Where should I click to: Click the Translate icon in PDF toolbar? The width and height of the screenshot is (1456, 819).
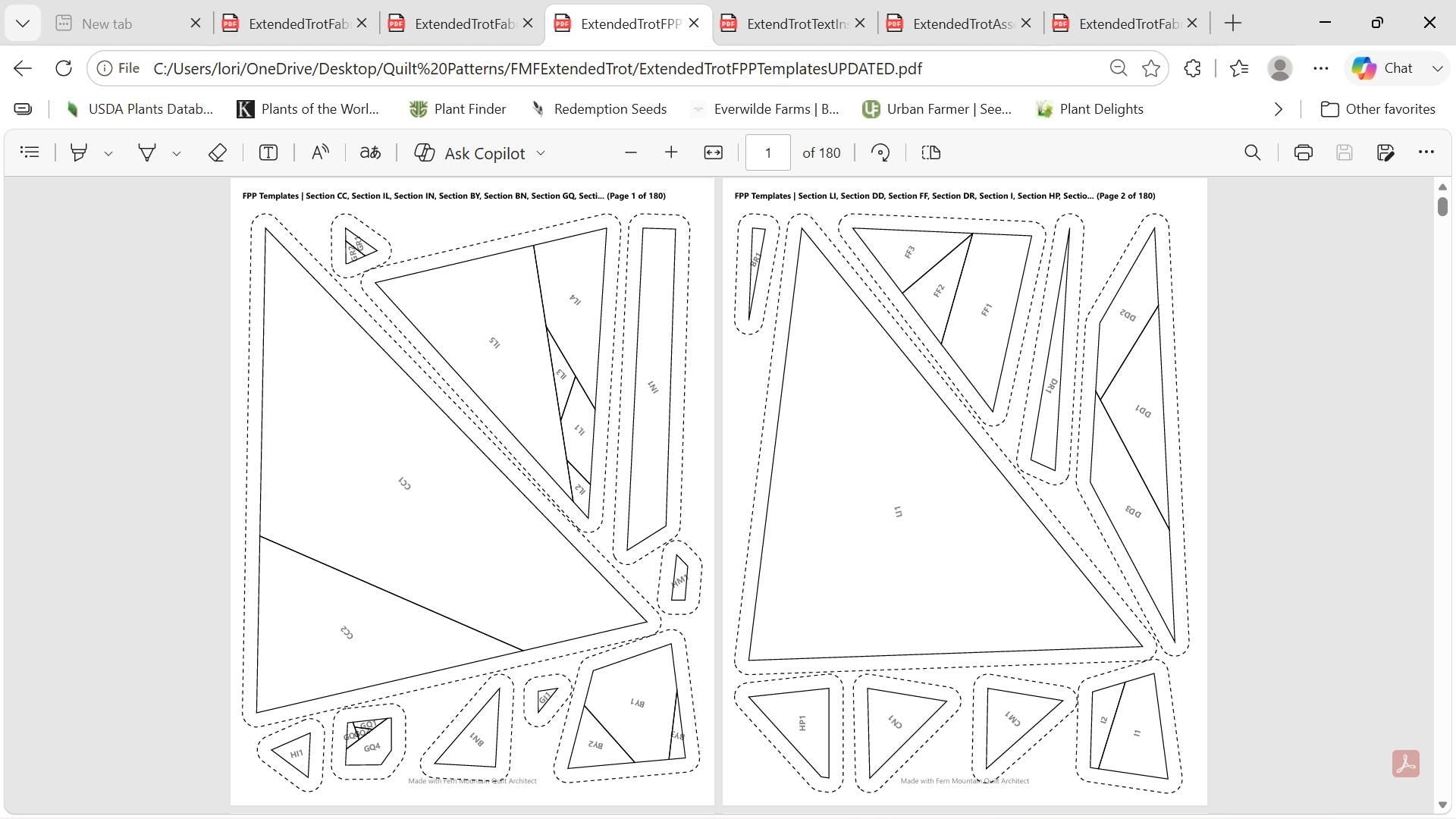pos(370,152)
